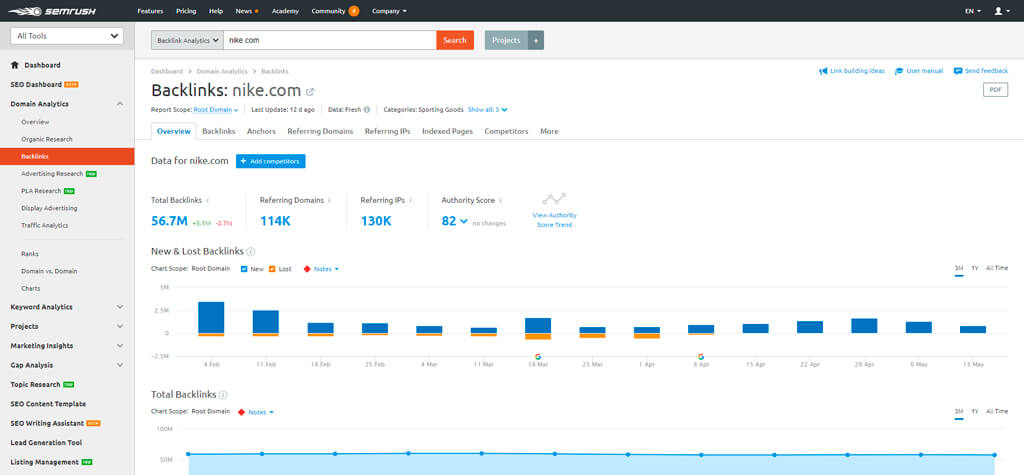The image size is (1024, 475).
Task: Click the Authority Score trend graph icon
Action: tap(554, 199)
